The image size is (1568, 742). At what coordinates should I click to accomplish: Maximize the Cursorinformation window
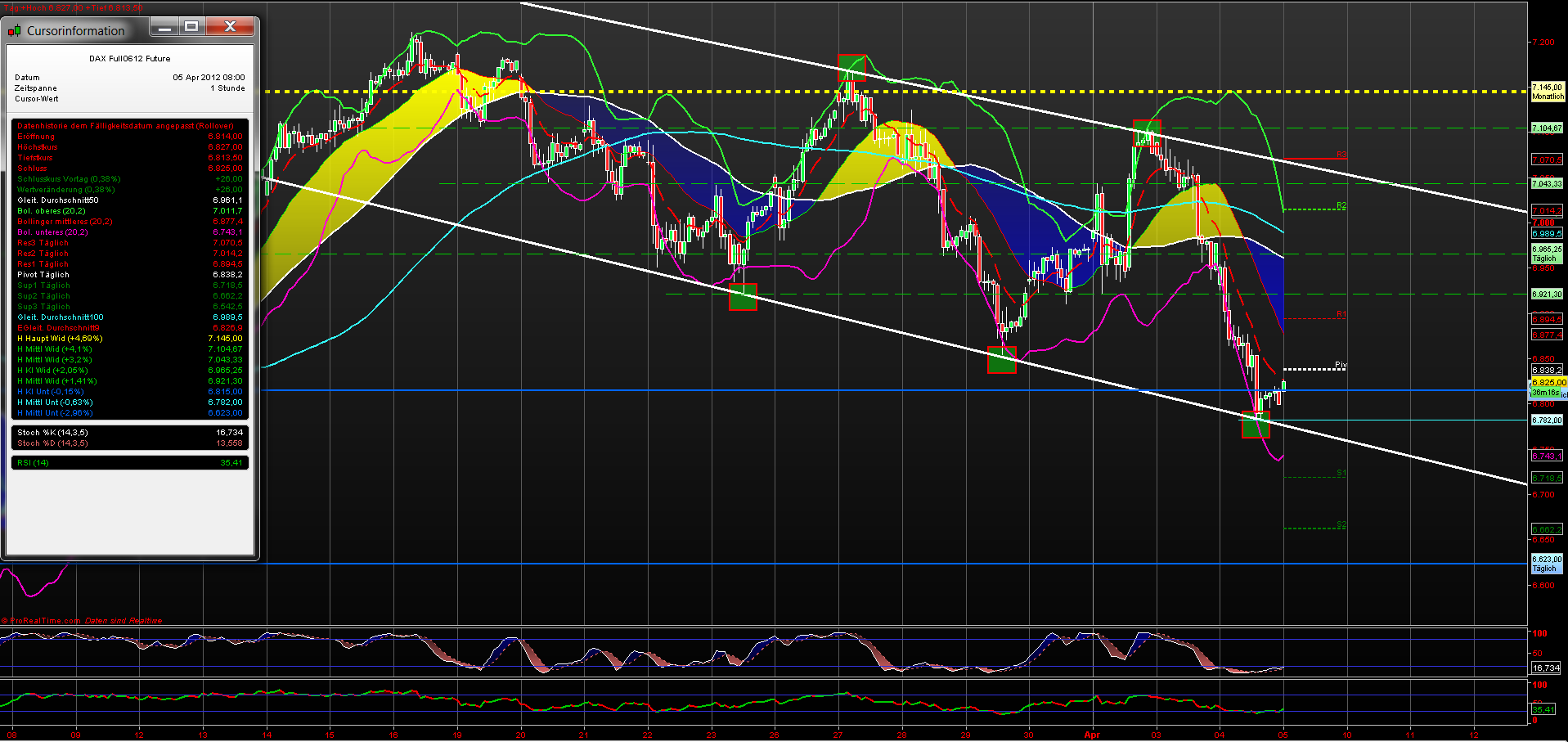pos(191,27)
